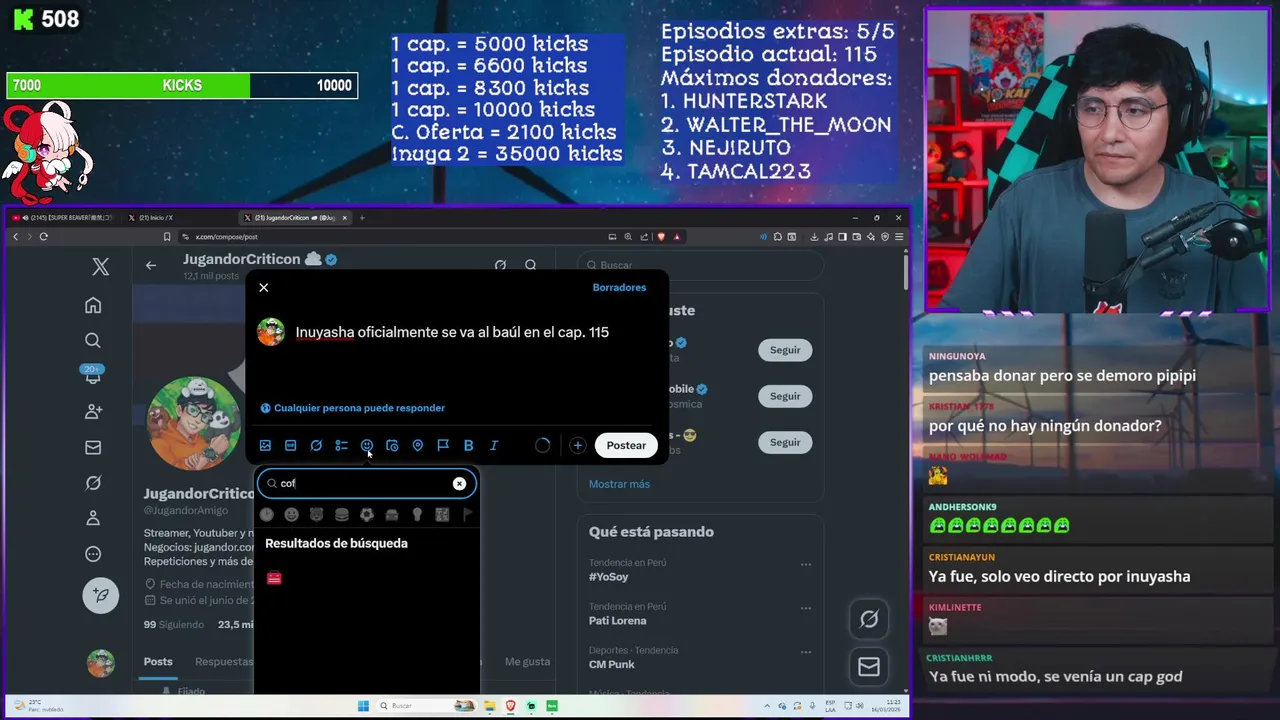Switch to the Respuestas profile tab
Screen dimensions: 1280x720
point(224,661)
